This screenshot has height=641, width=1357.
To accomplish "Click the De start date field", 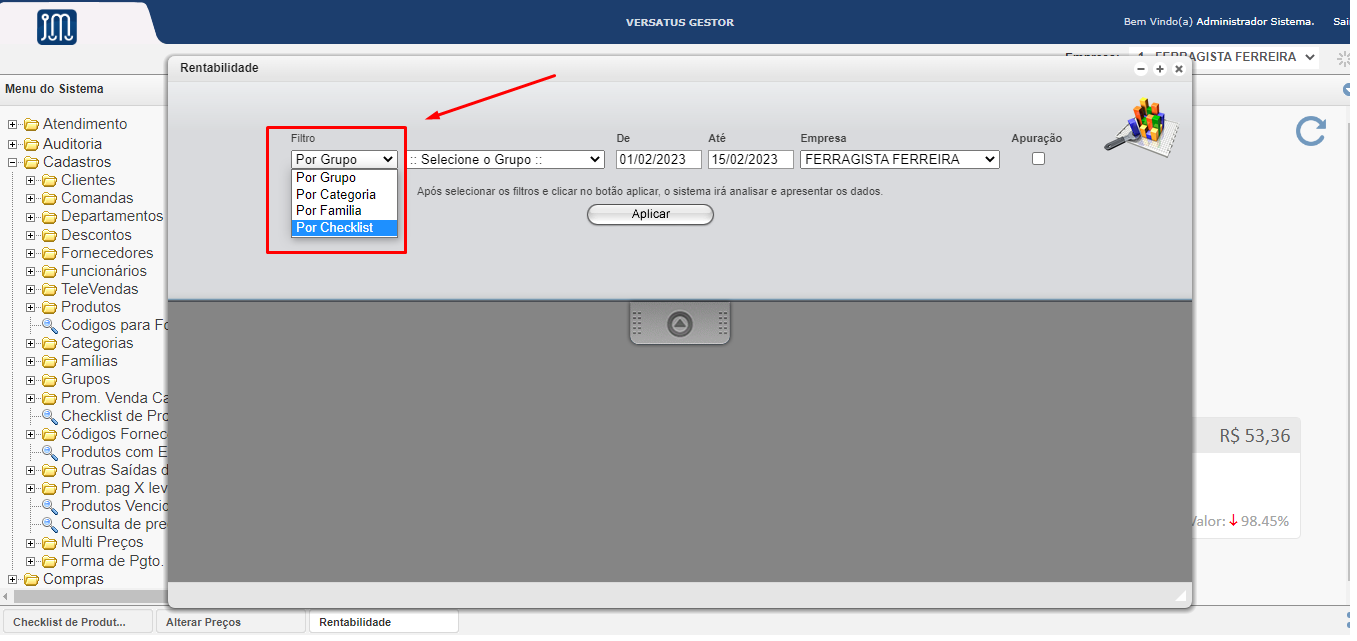I will [x=658, y=159].
